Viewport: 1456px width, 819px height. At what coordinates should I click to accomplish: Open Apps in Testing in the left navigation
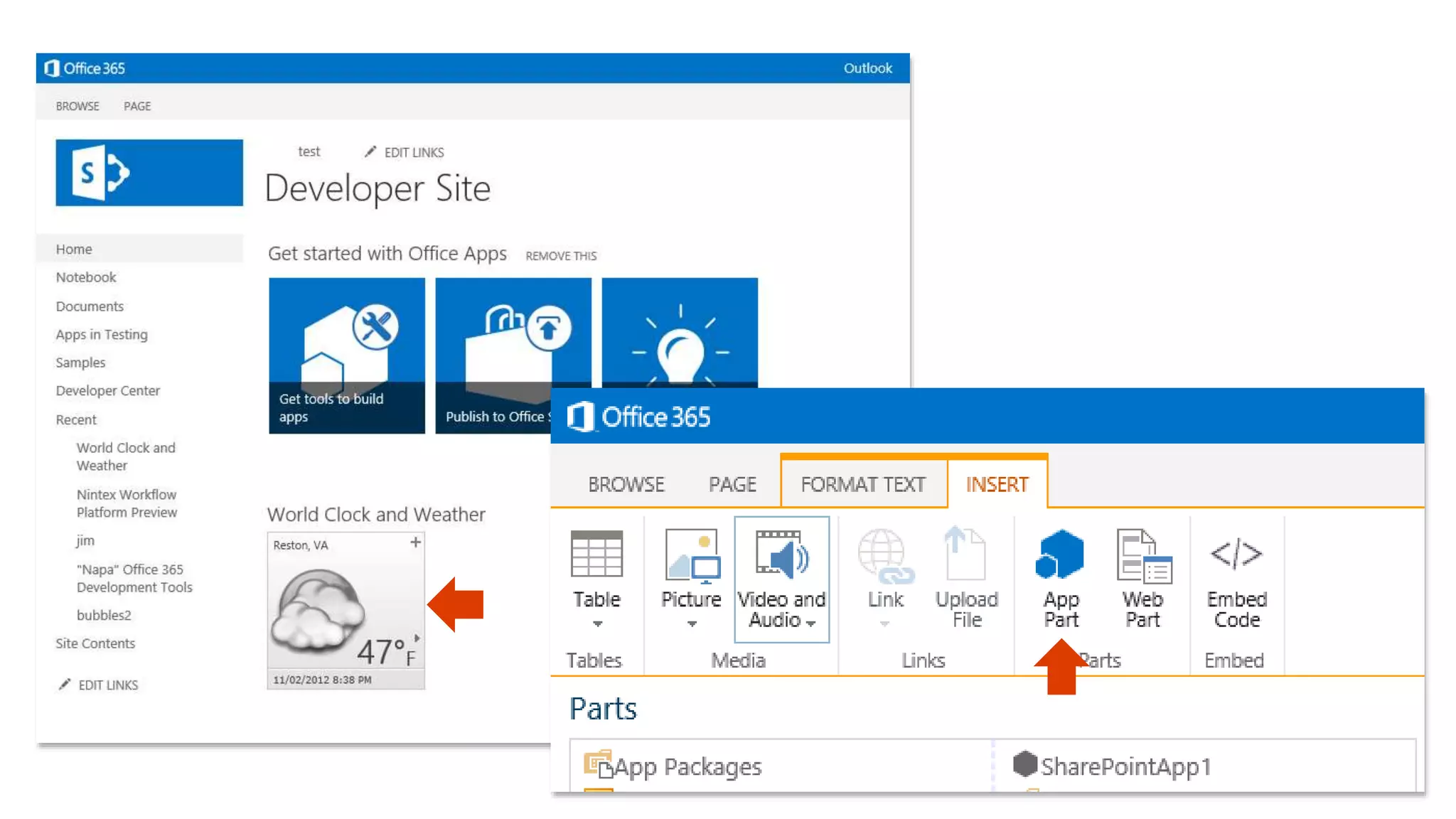102,335
